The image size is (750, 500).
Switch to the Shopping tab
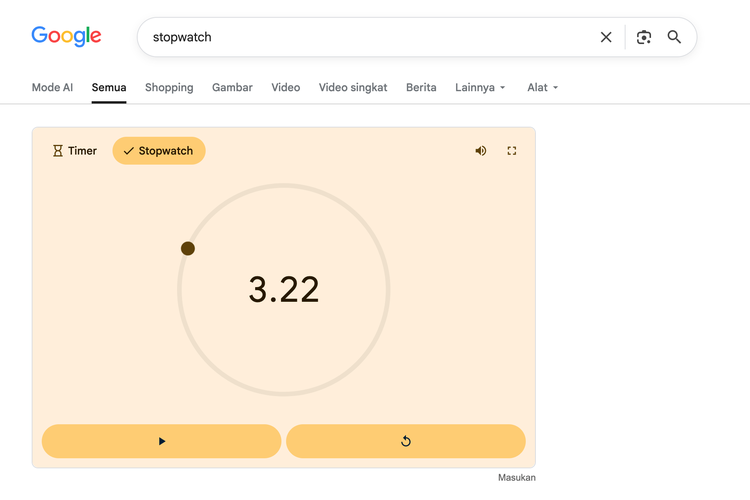pyautogui.click(x=169, y=88)
